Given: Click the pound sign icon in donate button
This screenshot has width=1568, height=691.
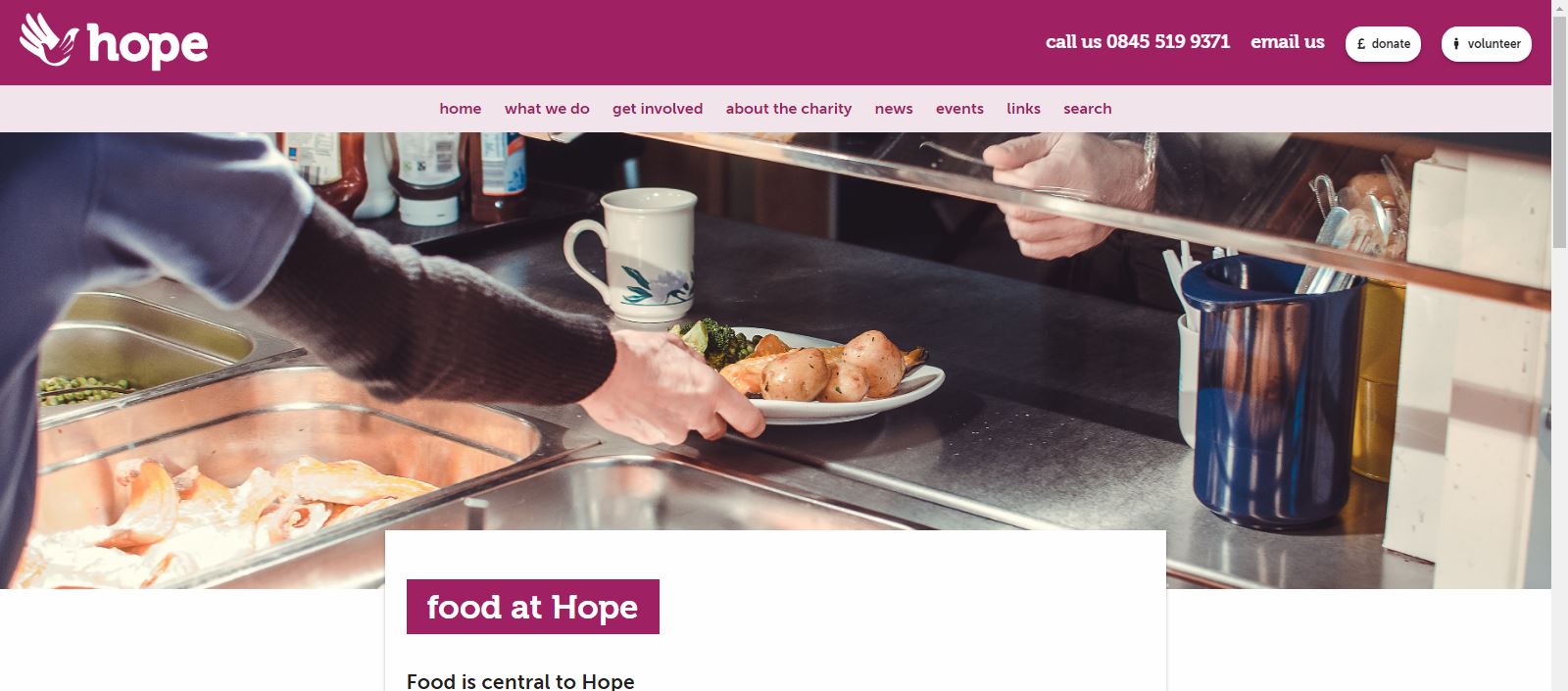Looking at the screenshot, I should point(1361,44).
